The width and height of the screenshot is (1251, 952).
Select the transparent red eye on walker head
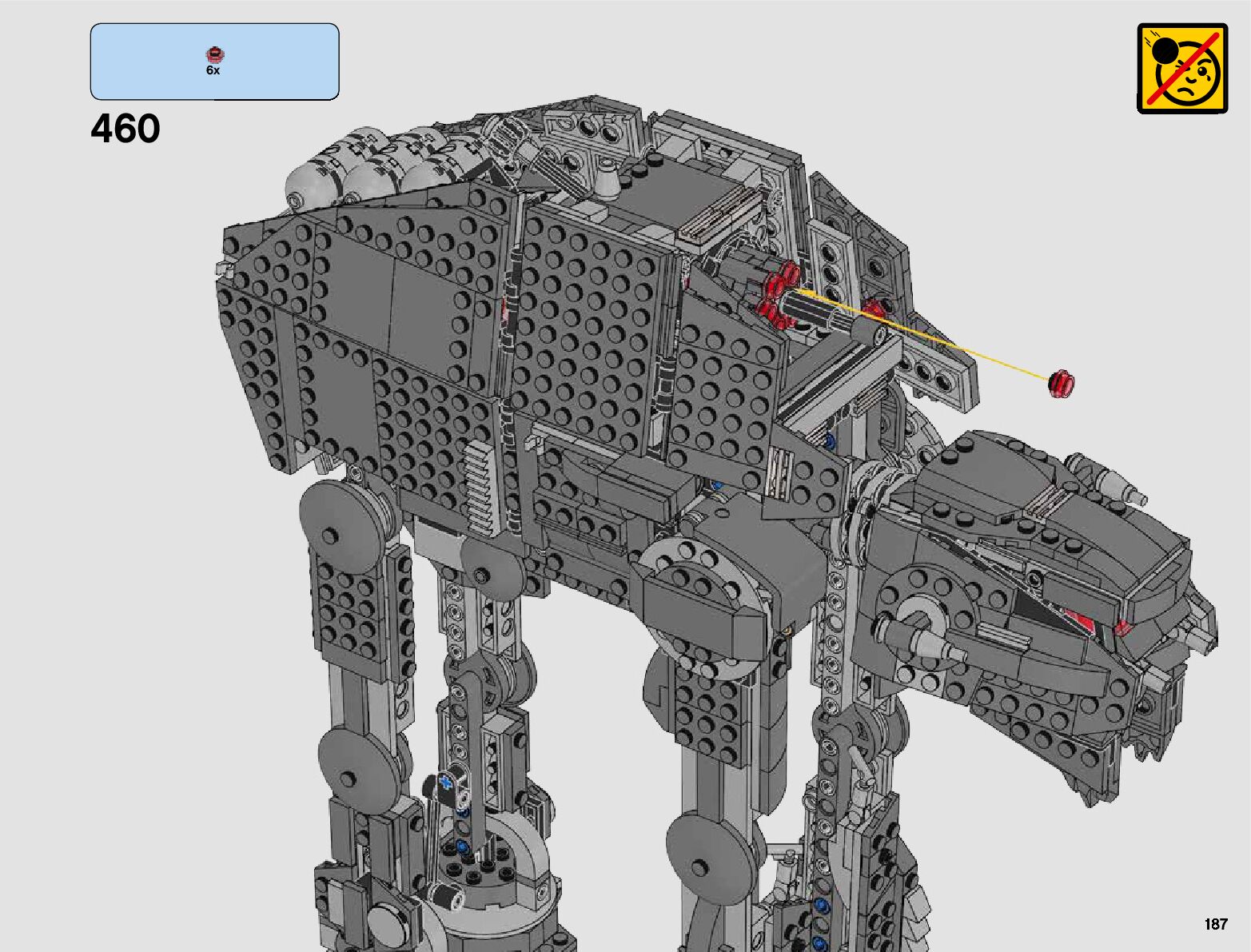coord(1123,627)
